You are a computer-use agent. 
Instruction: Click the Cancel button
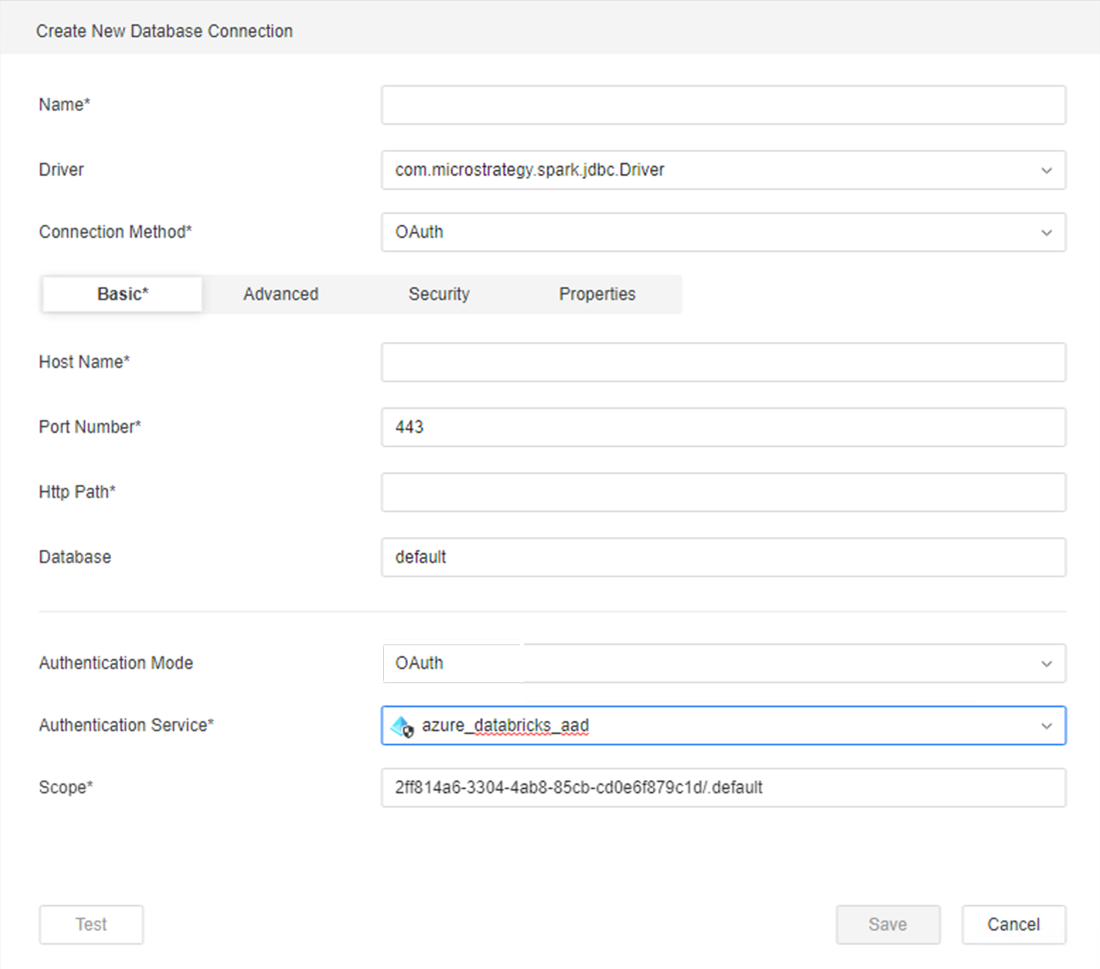1013,924
